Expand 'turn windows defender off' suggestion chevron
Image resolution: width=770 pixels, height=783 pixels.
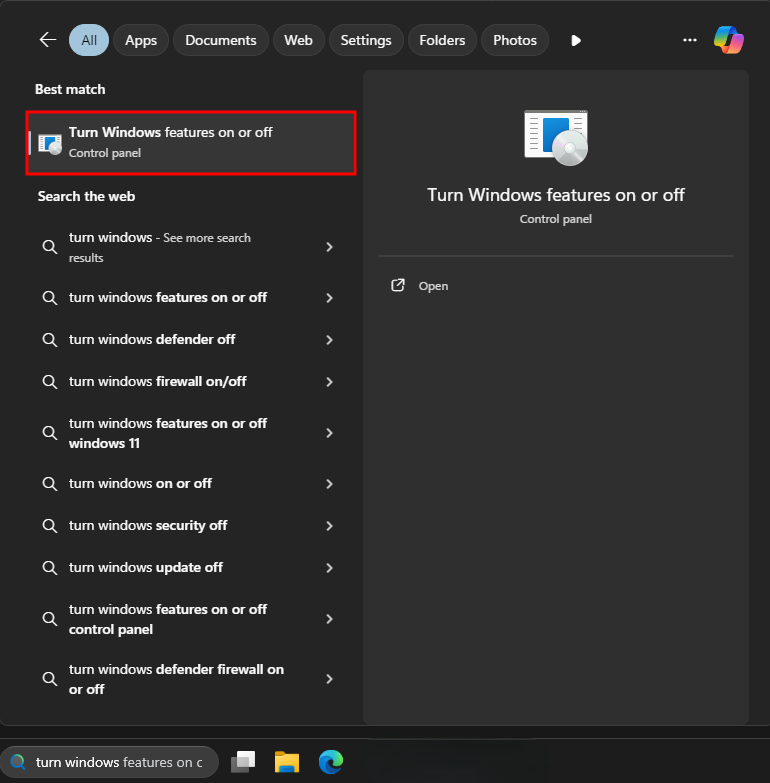pyautogui.click(x=329, y=340)
